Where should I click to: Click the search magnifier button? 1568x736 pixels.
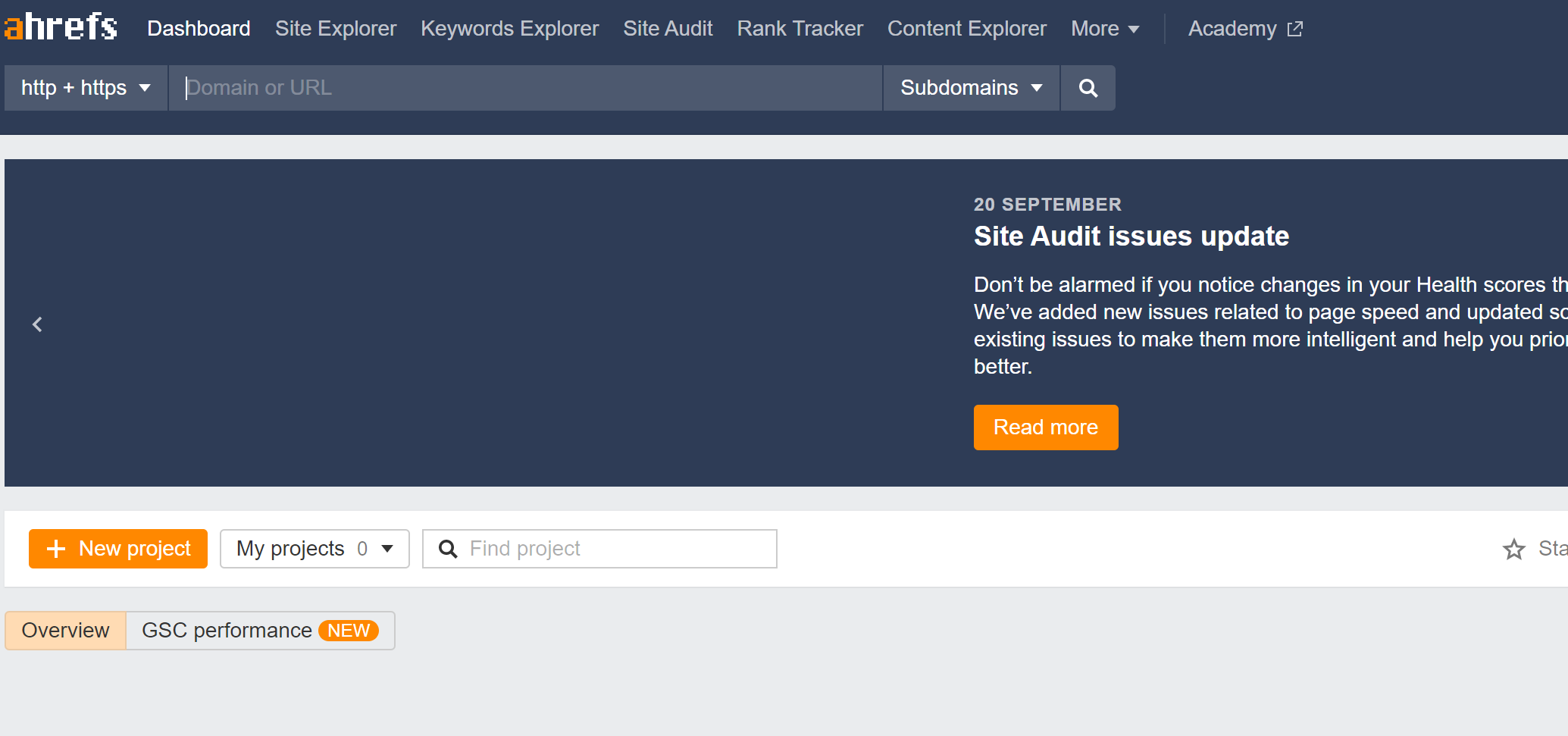[x=1088, y=88]
